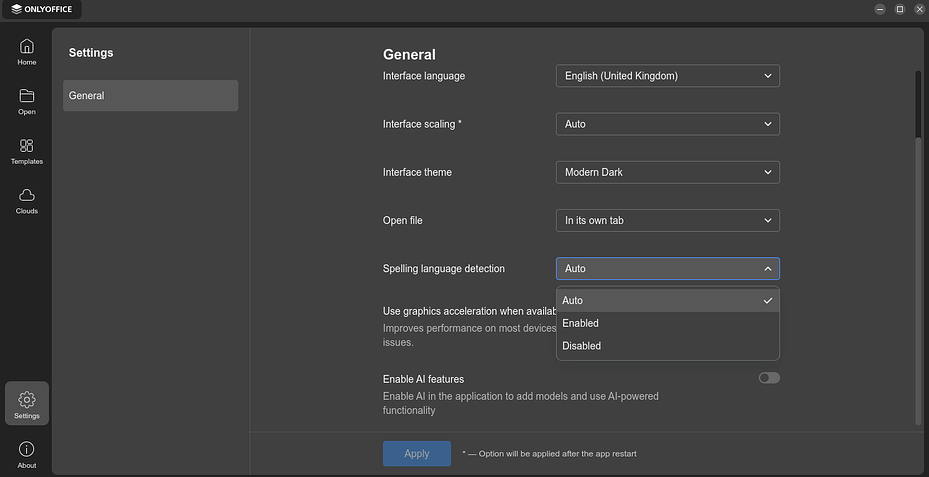The height and width of the screenshot is (477, 929).
Task: Click the Apply button
Action: 417,453
